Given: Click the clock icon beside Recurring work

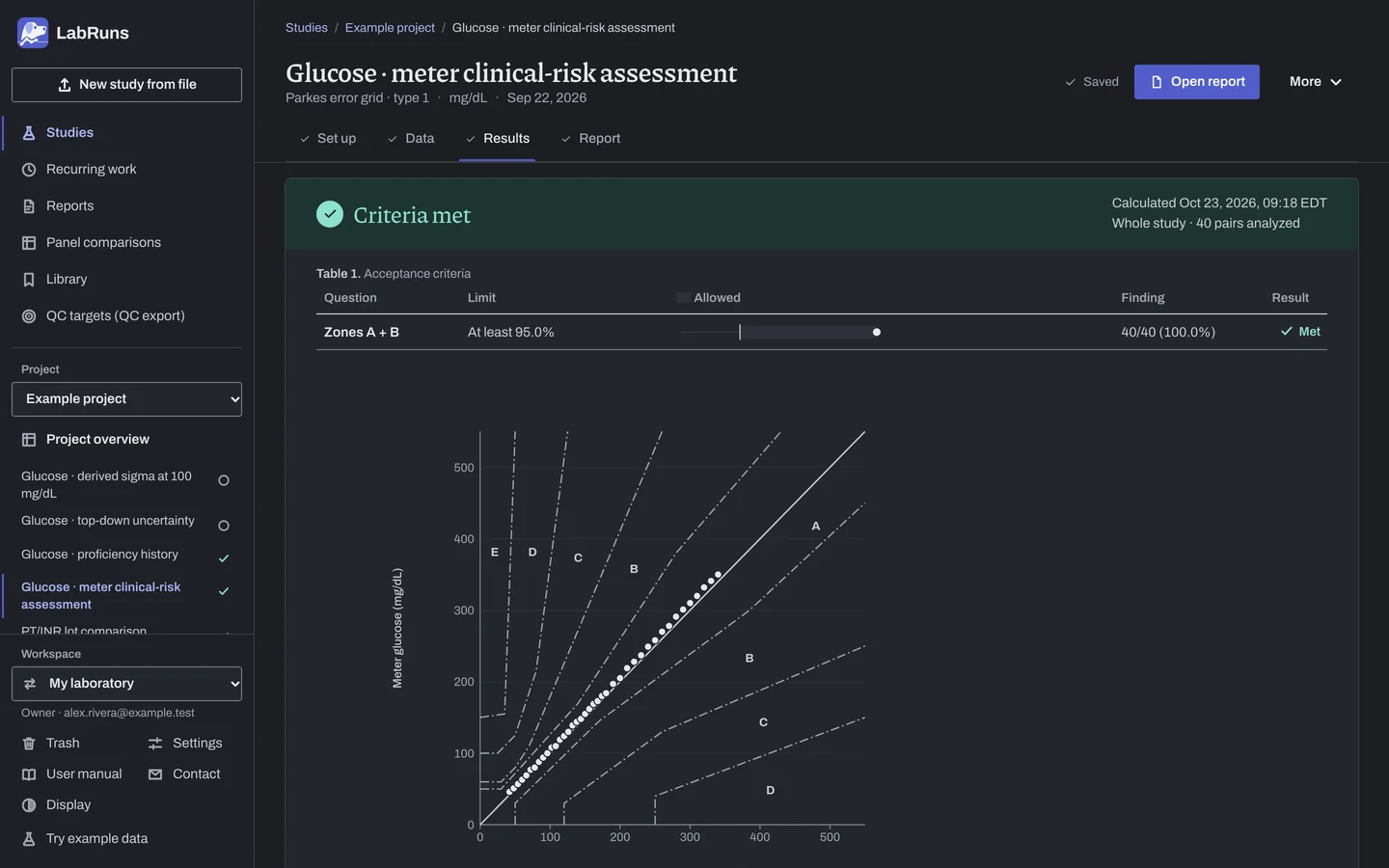Looking at the screenshot, I should click(29, 170).
